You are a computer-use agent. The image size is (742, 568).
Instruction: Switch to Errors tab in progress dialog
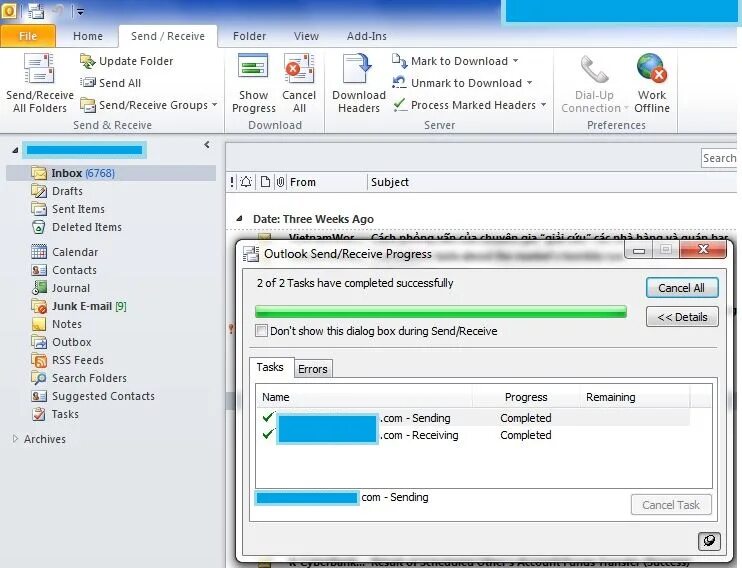pos(313,369)
